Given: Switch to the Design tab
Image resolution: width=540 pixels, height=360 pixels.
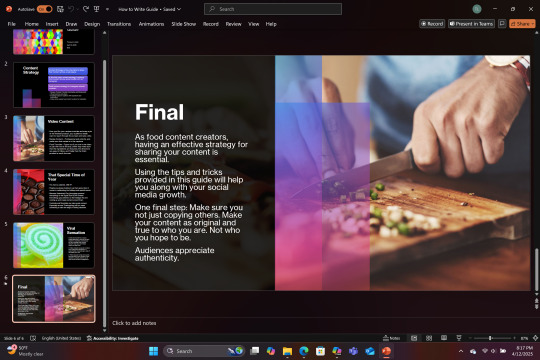Looking at the screenshot, I should [x=92, y=24].
